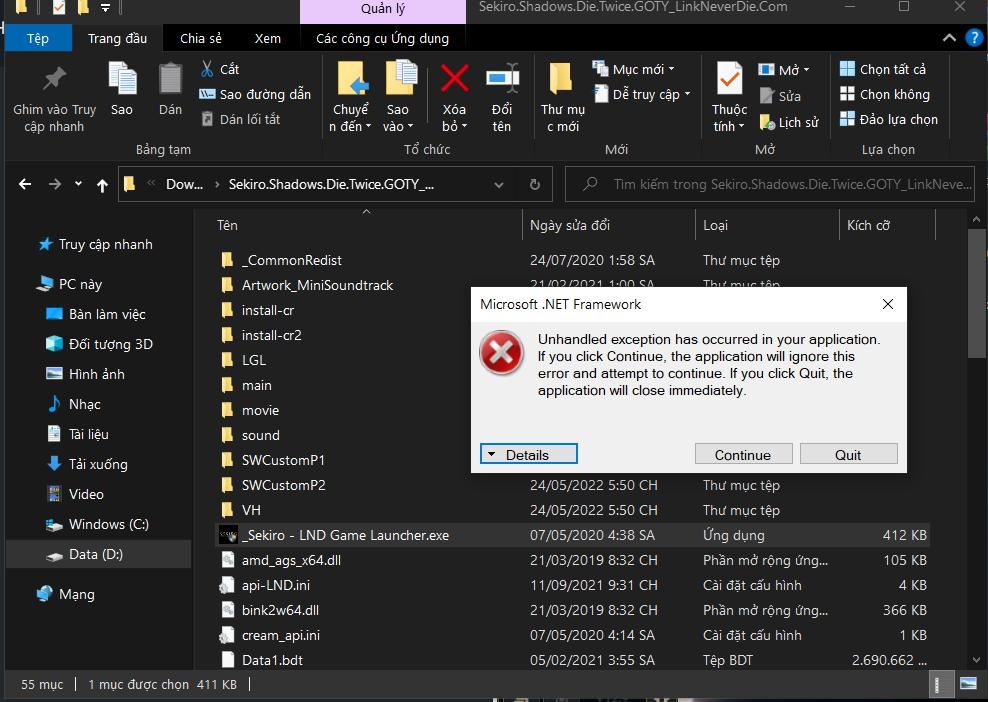Screen dimensions: 988x702
Task: Open recent locations dropdown arrow
Action: coord(78,184)
